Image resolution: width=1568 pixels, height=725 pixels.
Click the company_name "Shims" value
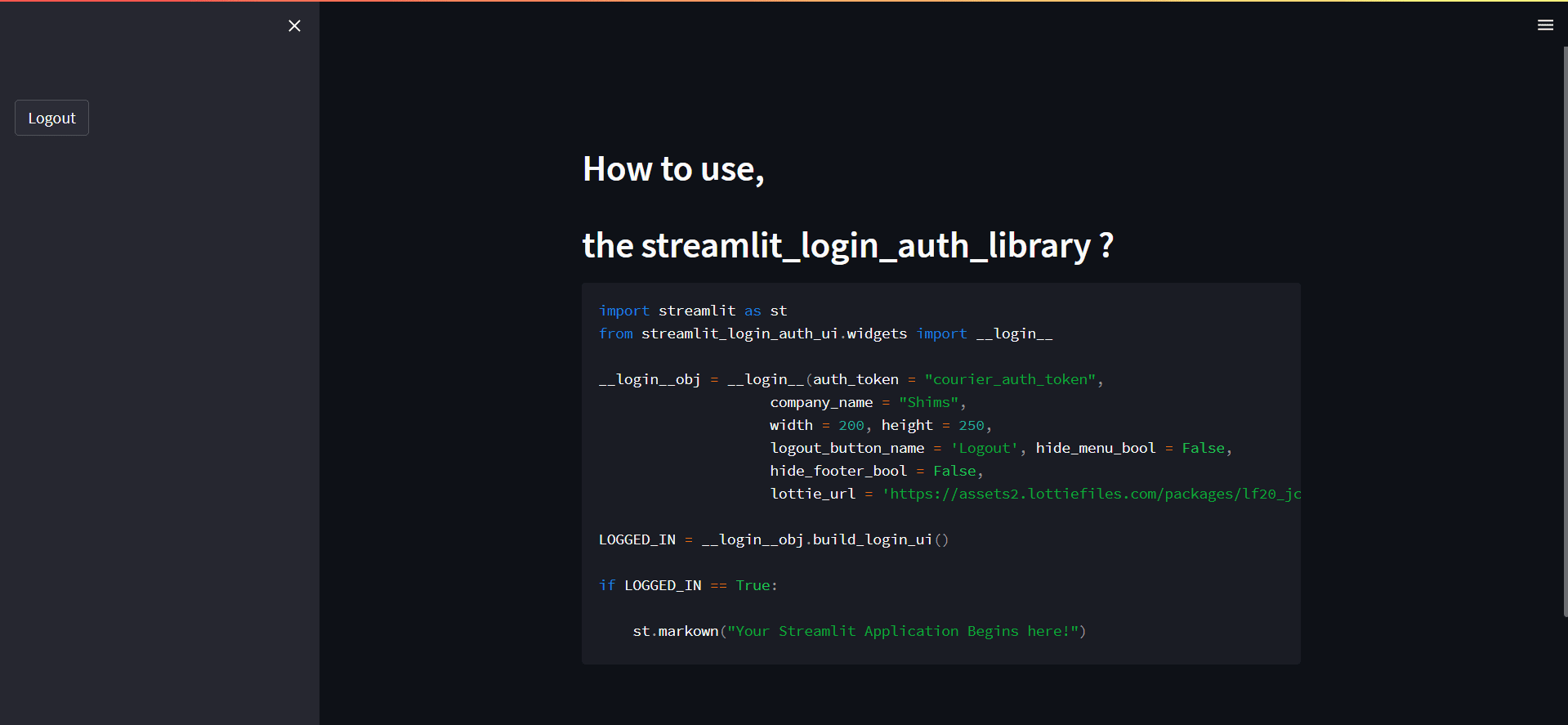928,402
